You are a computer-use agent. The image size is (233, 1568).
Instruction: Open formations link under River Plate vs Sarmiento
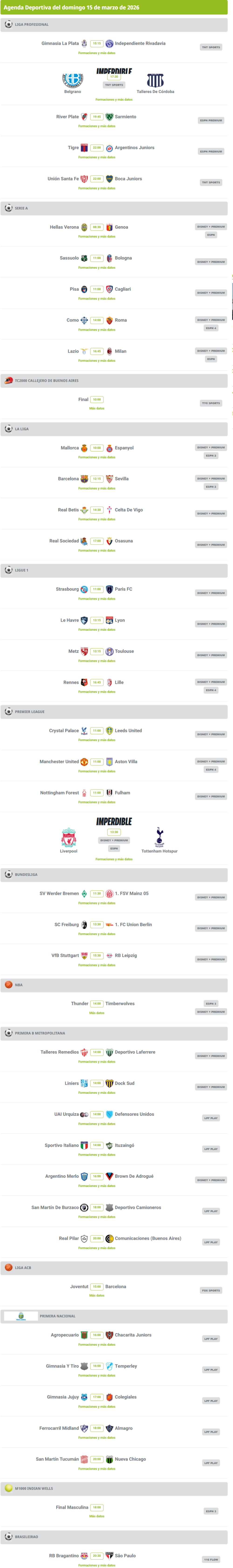click(97, 126)
